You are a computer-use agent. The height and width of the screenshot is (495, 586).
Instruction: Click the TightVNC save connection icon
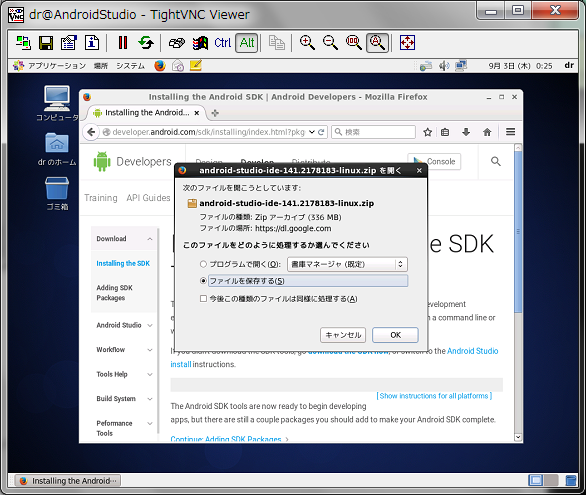[46, 43]
